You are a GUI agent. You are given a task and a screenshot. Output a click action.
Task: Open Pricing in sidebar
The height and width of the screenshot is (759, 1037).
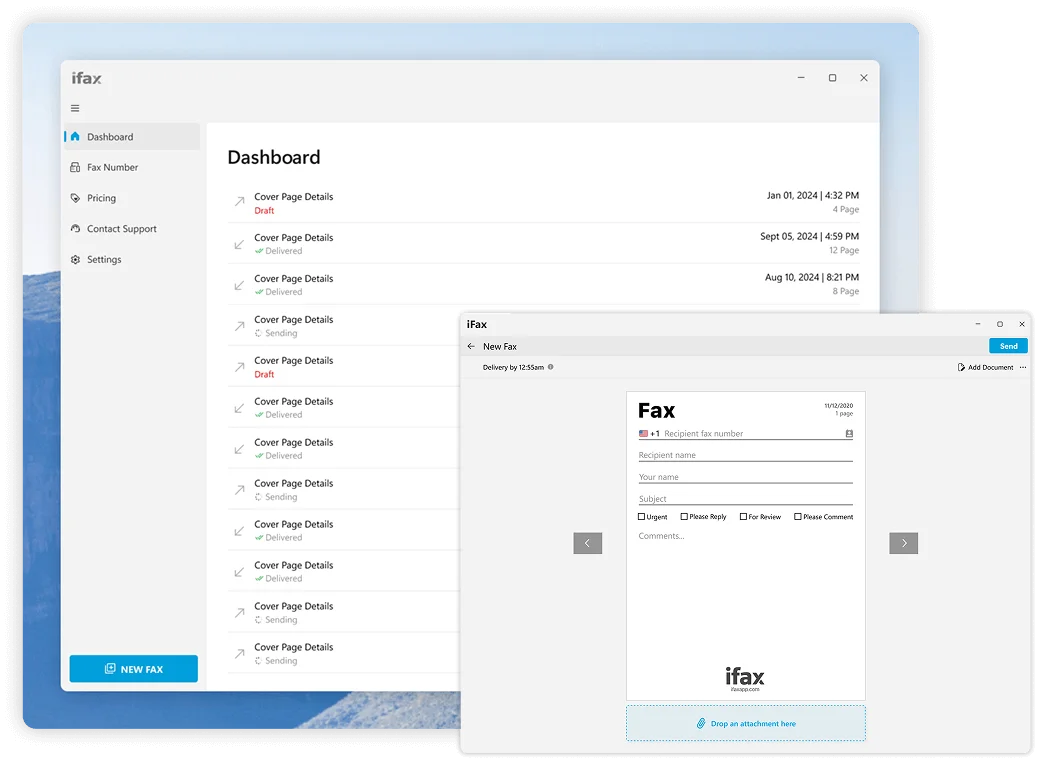132,198
